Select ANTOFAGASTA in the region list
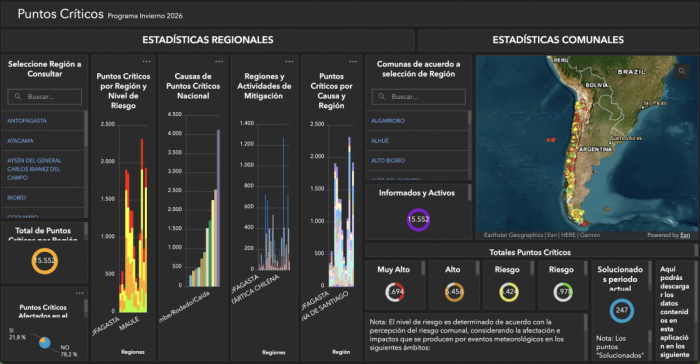 [27, 121]
